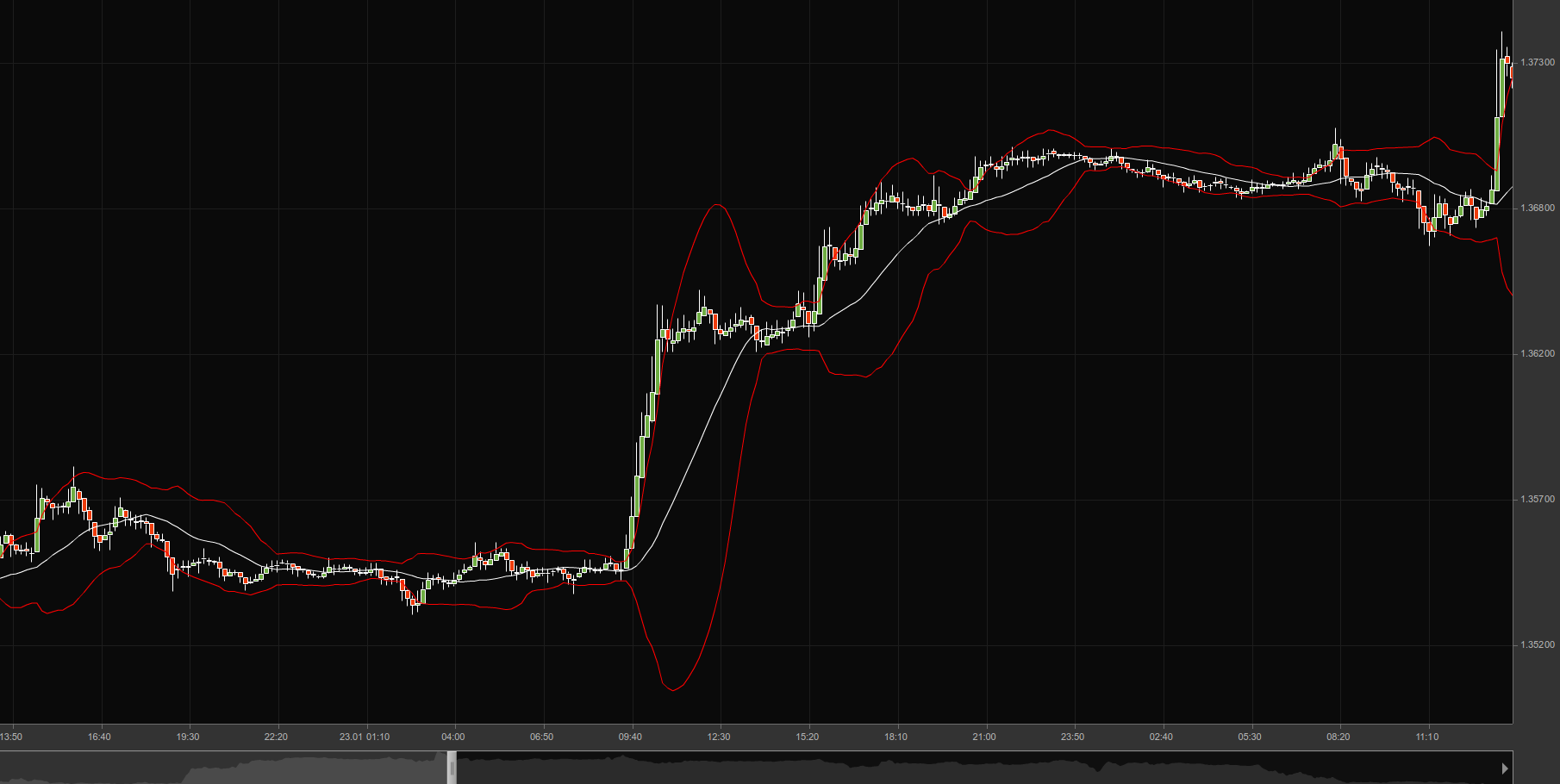Select the 1.35200 price level label
This screenshot has height=784, width=1560.
tap(1537, 645)
